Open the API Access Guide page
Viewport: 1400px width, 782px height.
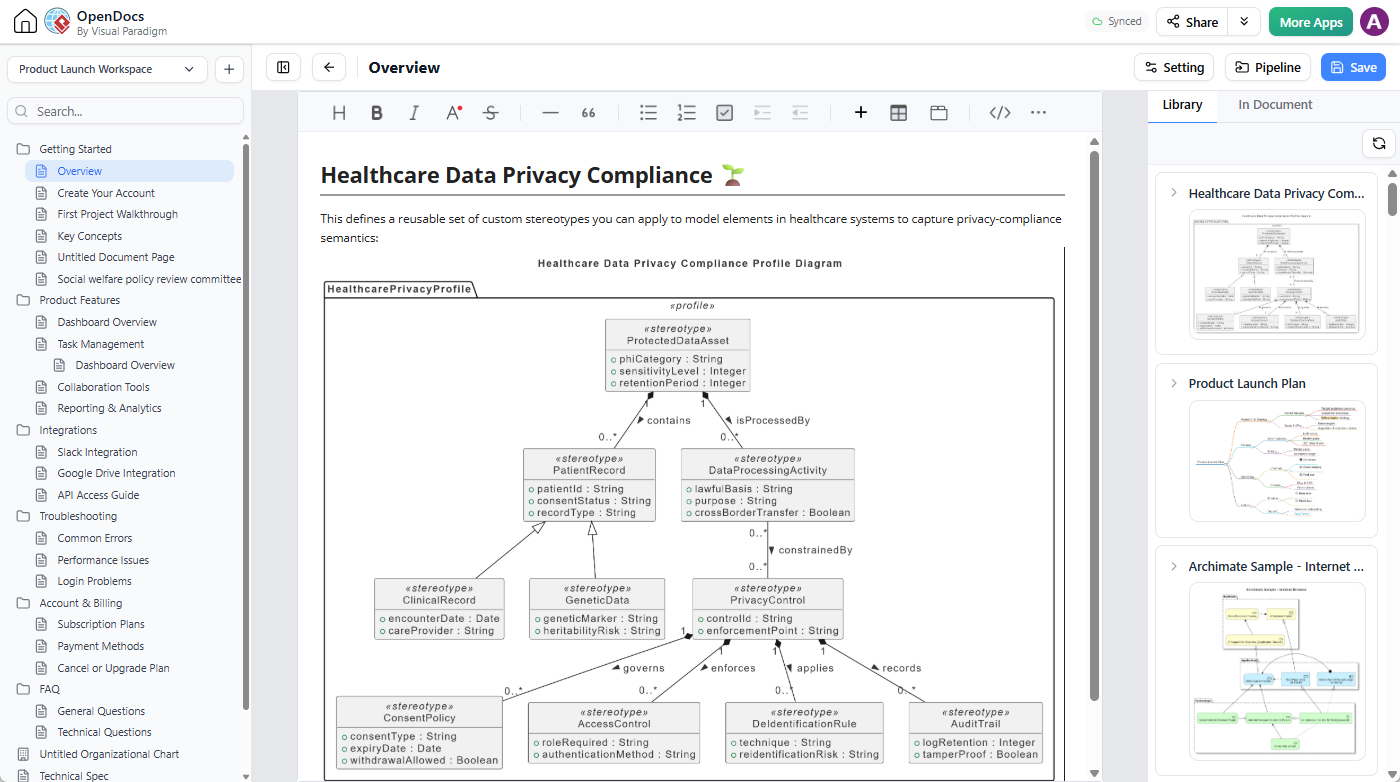(x=98, y=495)
